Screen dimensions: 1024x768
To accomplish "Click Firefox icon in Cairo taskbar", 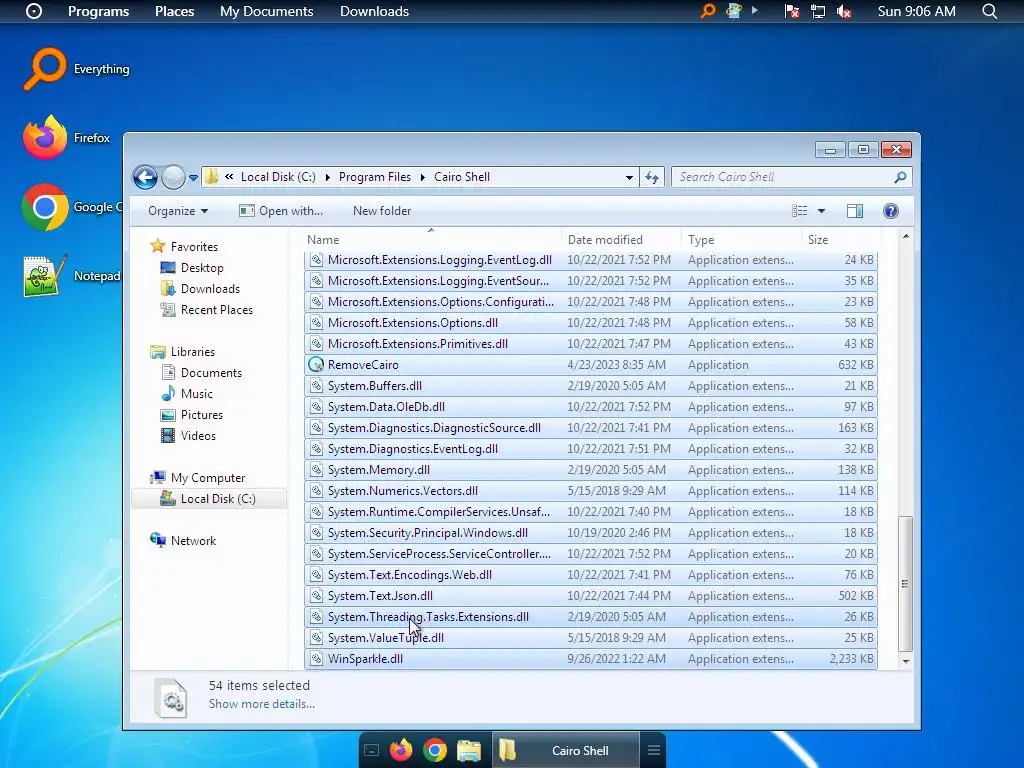I will (x=401, y=750).
